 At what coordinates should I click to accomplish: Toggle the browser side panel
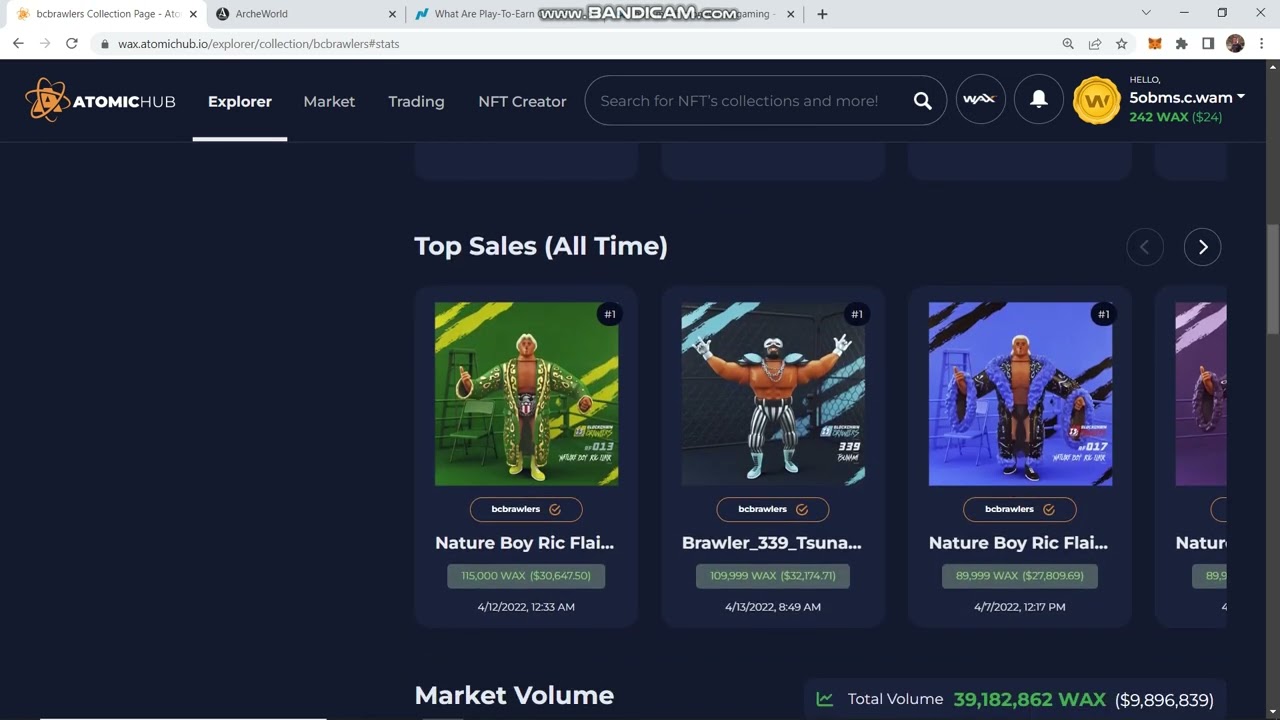pyautogui.click(x=1208, y=44)
